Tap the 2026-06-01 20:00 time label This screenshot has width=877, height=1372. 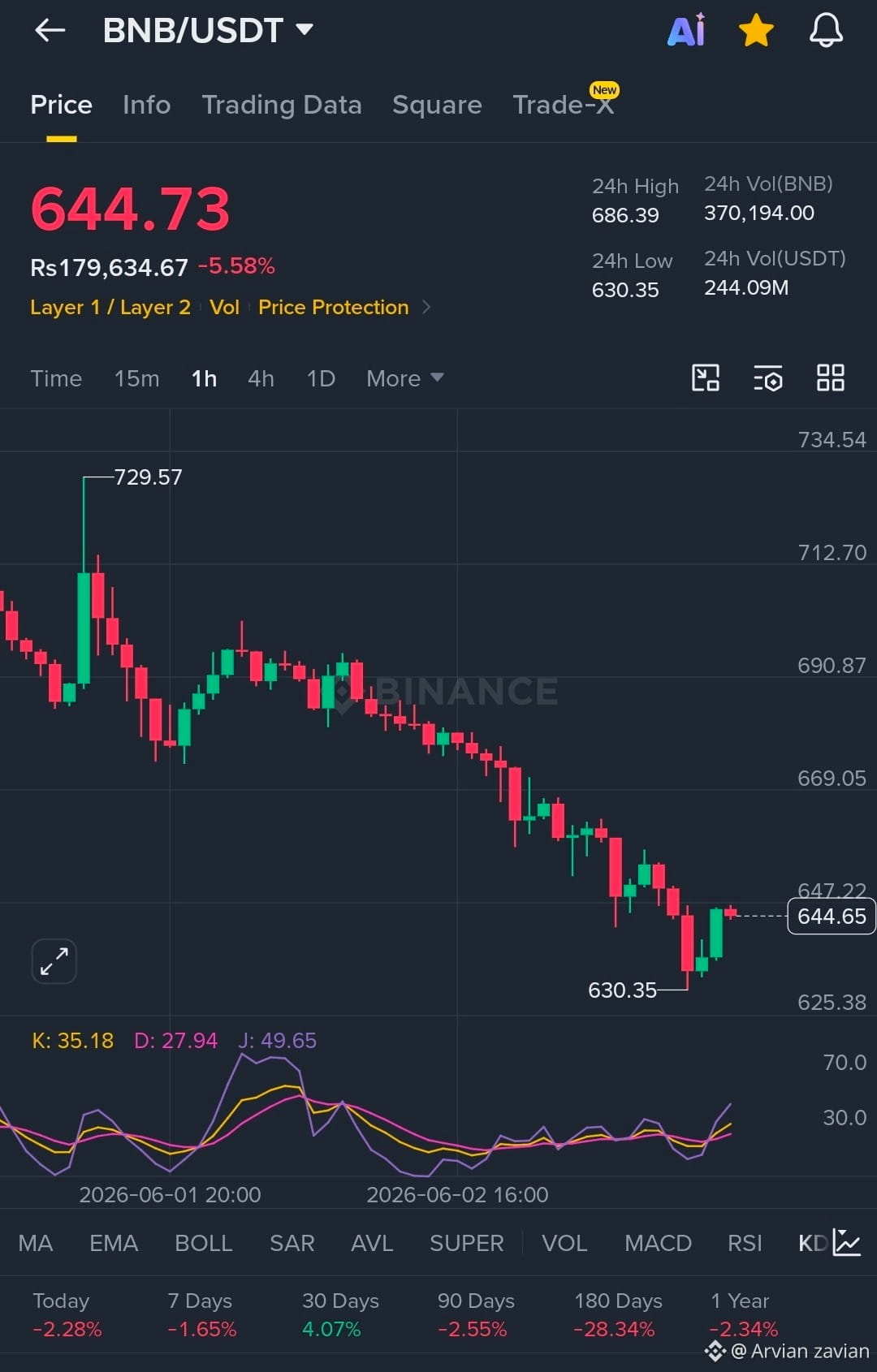coord(170,1195)
